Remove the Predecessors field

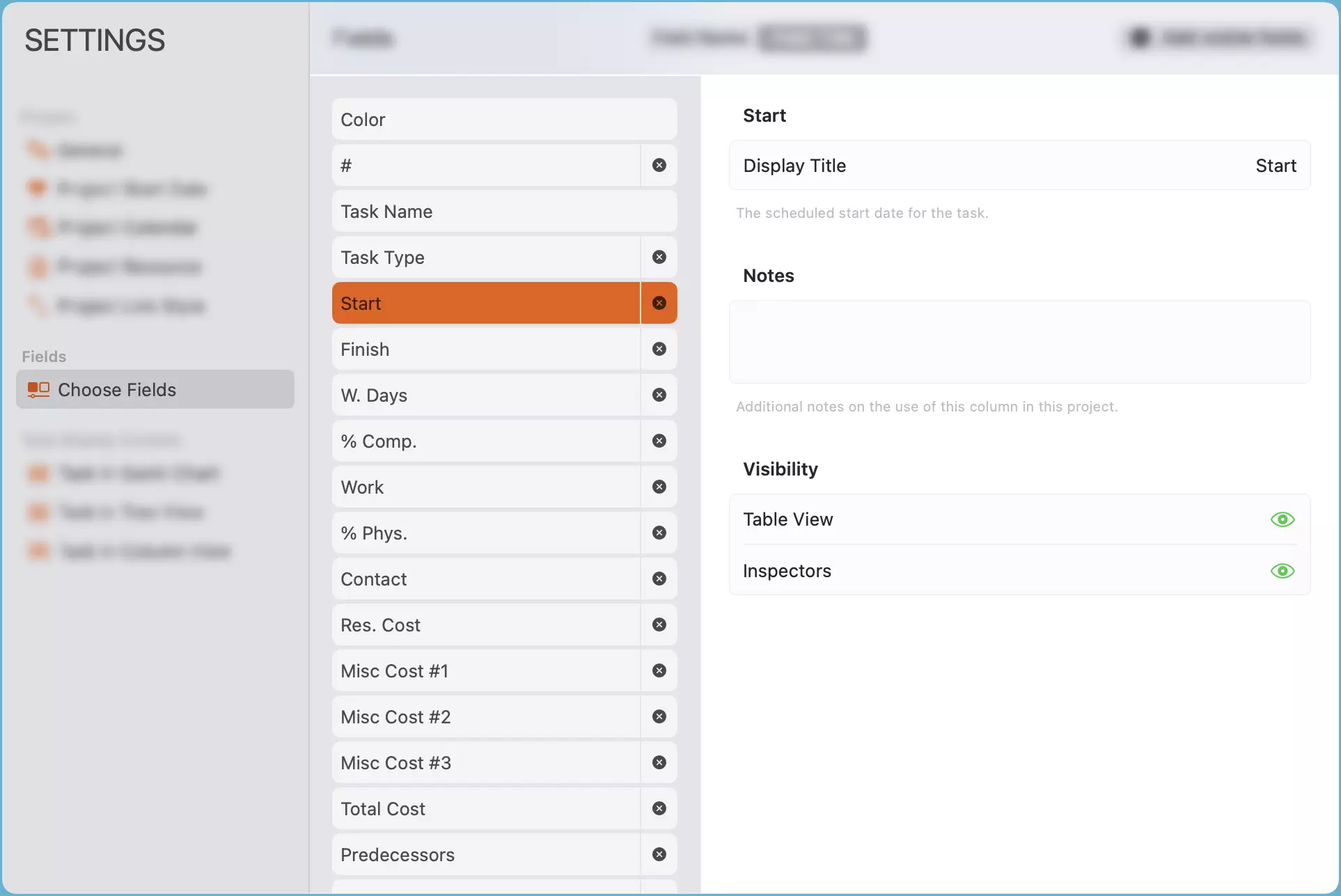click(659, 855)
